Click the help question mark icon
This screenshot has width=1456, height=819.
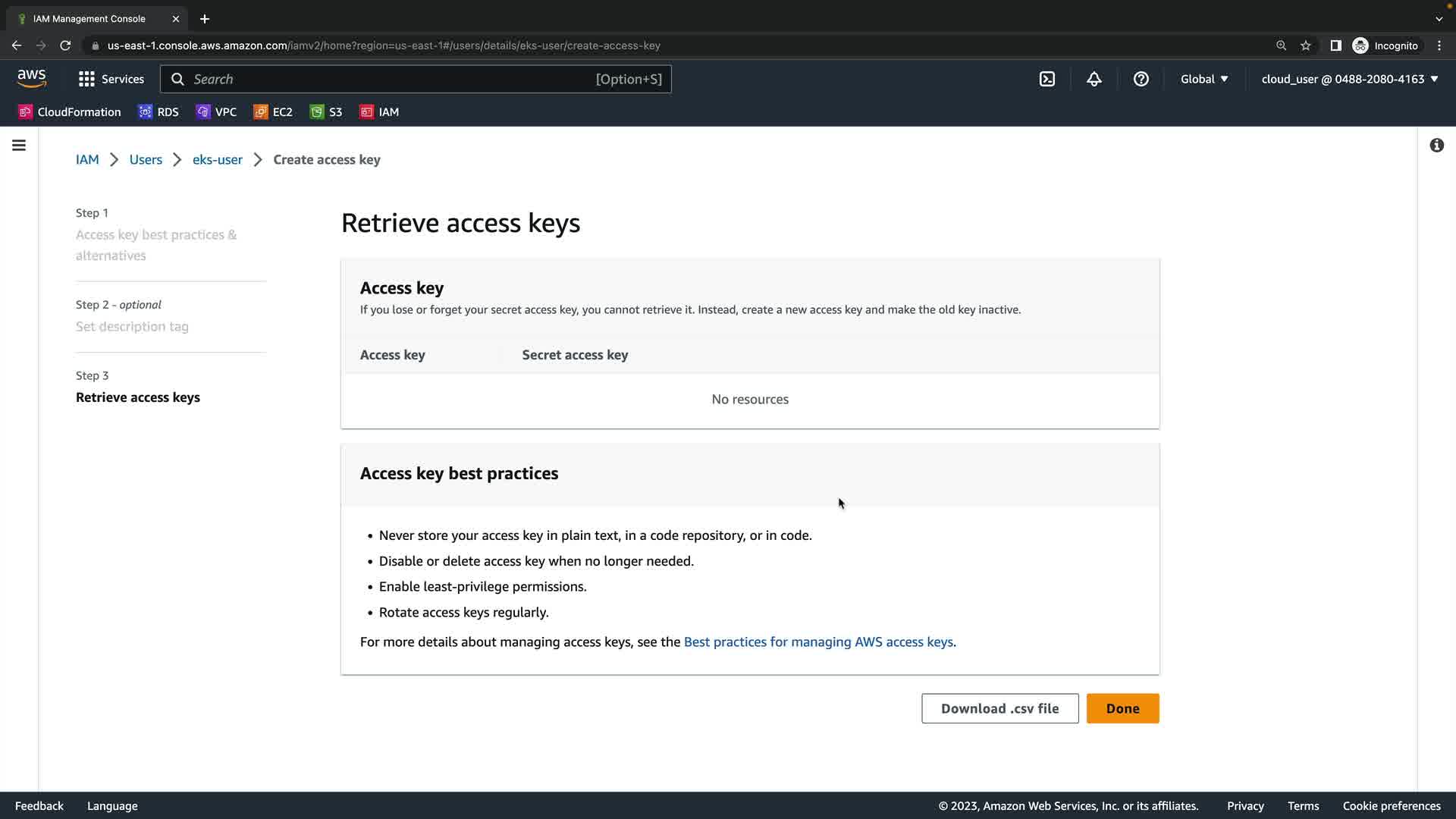[1141, 79]
